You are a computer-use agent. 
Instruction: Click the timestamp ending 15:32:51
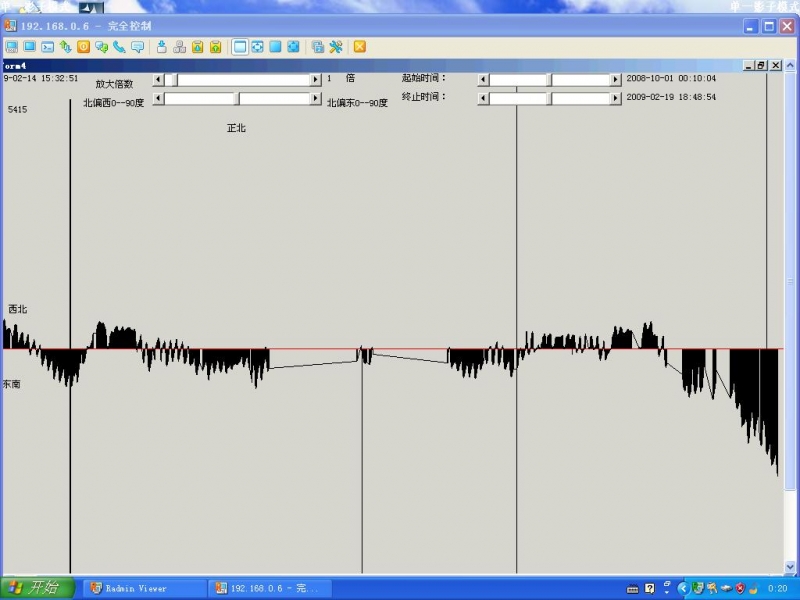[41, 79]
